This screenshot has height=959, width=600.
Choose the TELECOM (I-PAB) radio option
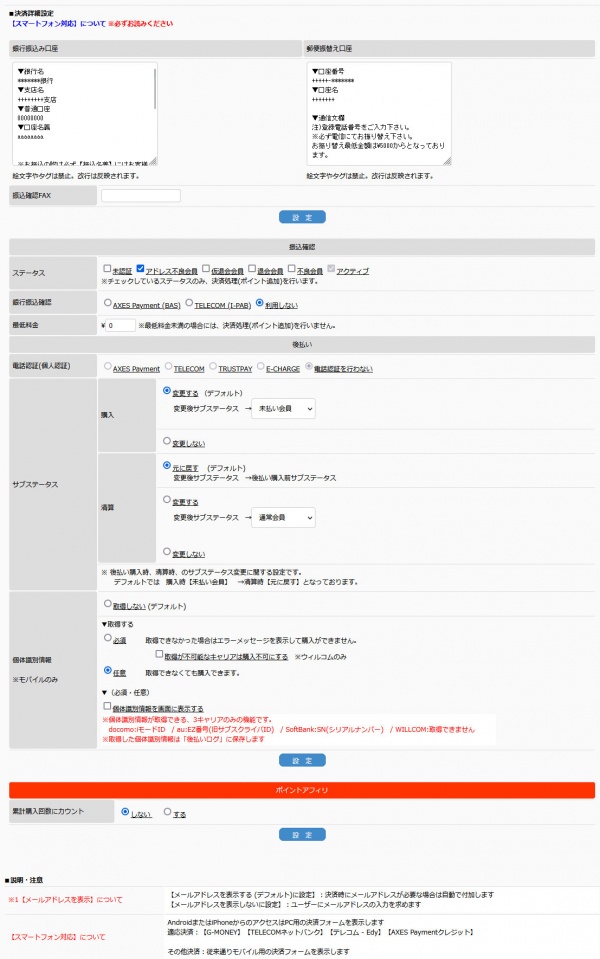pos(188,304)
